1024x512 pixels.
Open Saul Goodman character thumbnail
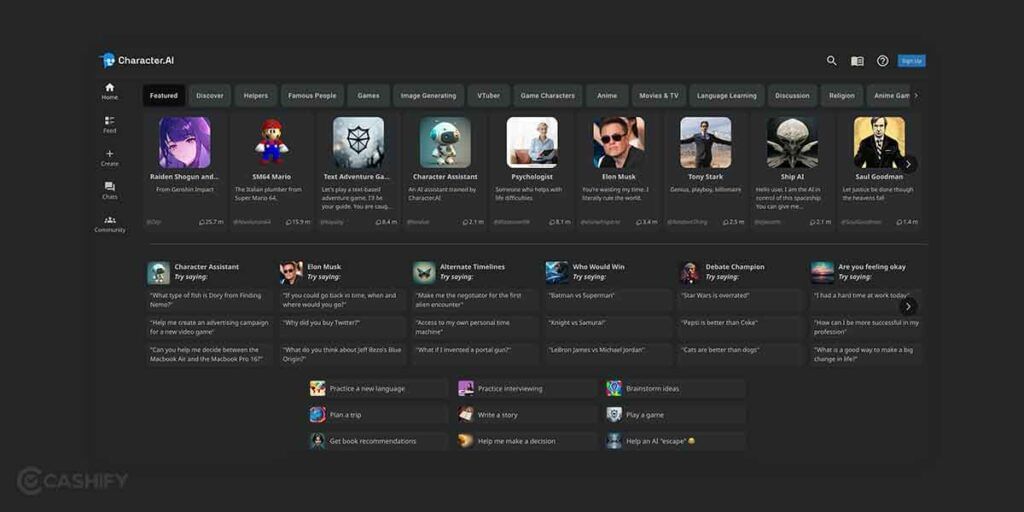(x=879, y=142)
